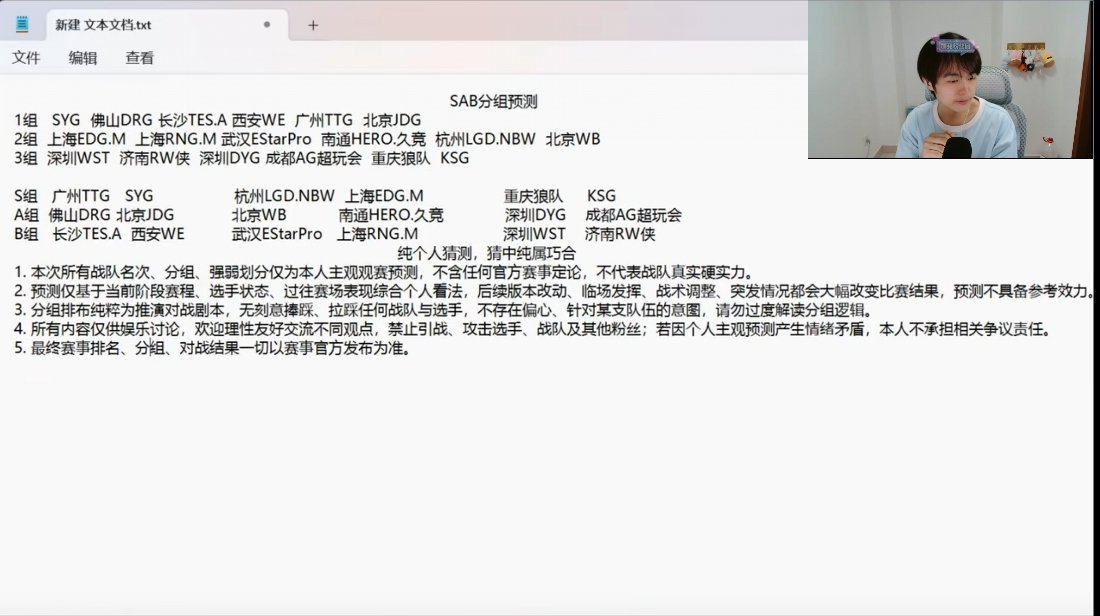Click 杭州LGD.NBW in the S组 row
1100x616 pixels.
[284, 196]
